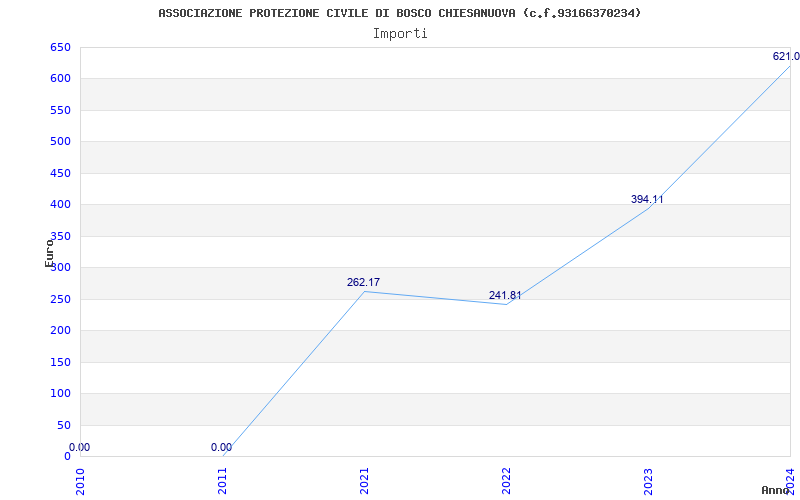Click the 200 y-axis tick label

(60, 331)
